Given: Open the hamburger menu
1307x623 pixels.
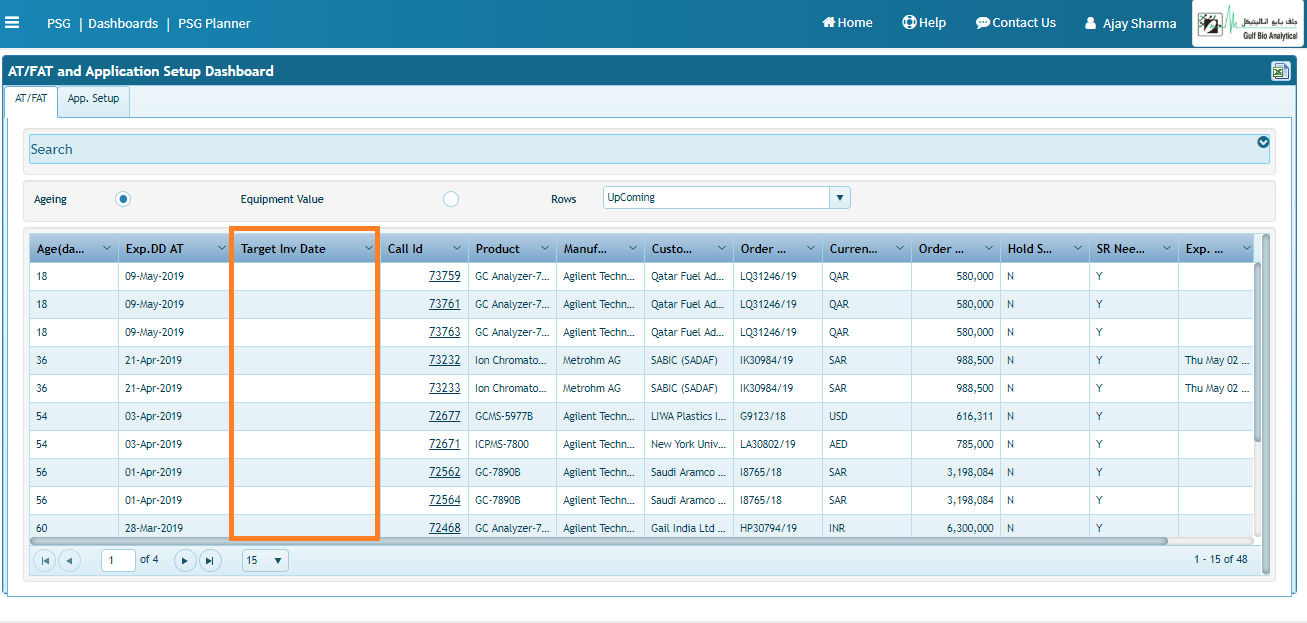Looking at the screenshot, I should (x=12, y=22).
